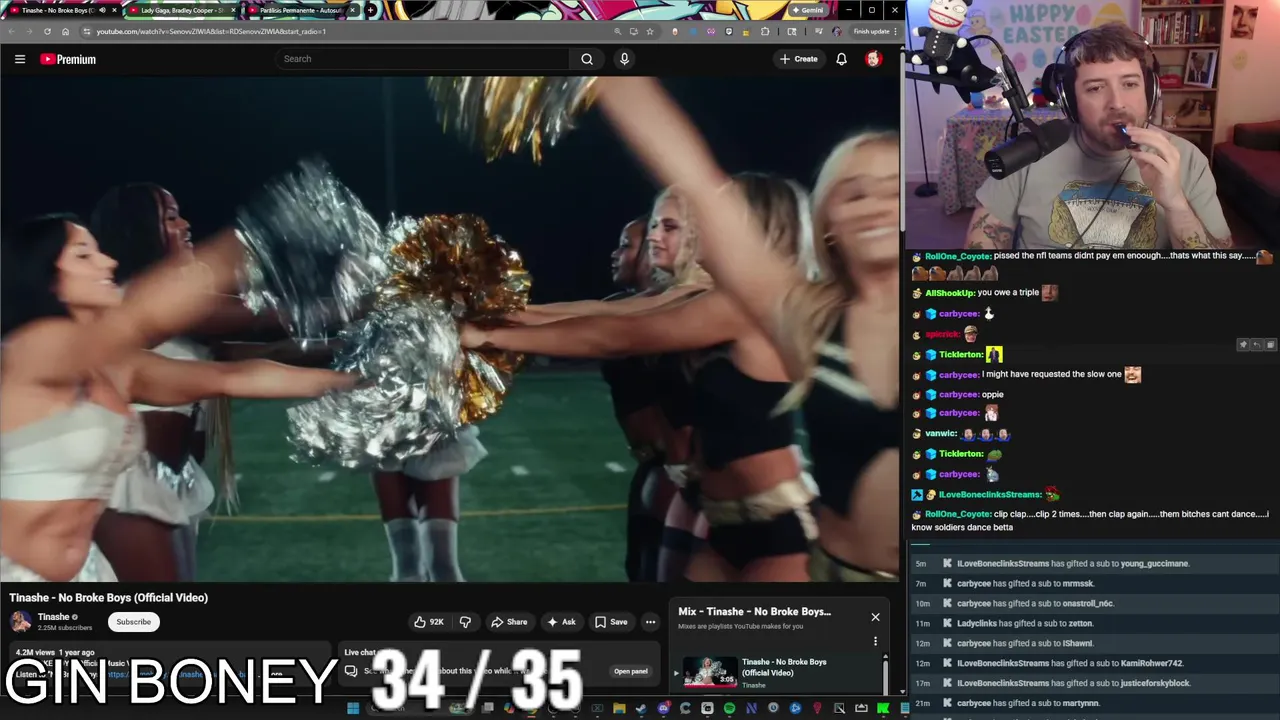Viewport: 1280px width, 720px height.
Task: Click the spiczick username in chat
Action: [942, 334]
